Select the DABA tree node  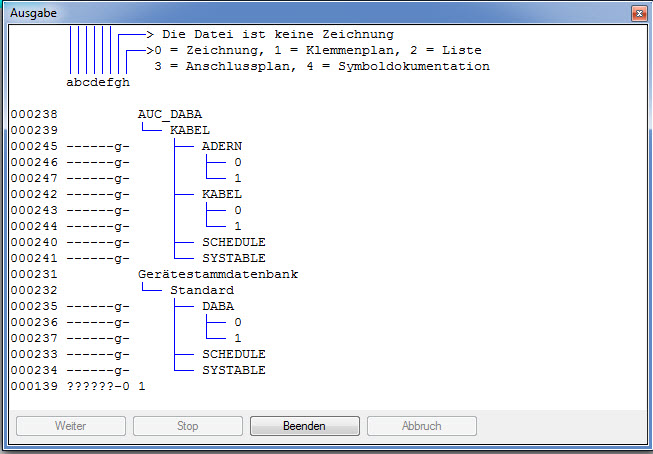[218, 306]
